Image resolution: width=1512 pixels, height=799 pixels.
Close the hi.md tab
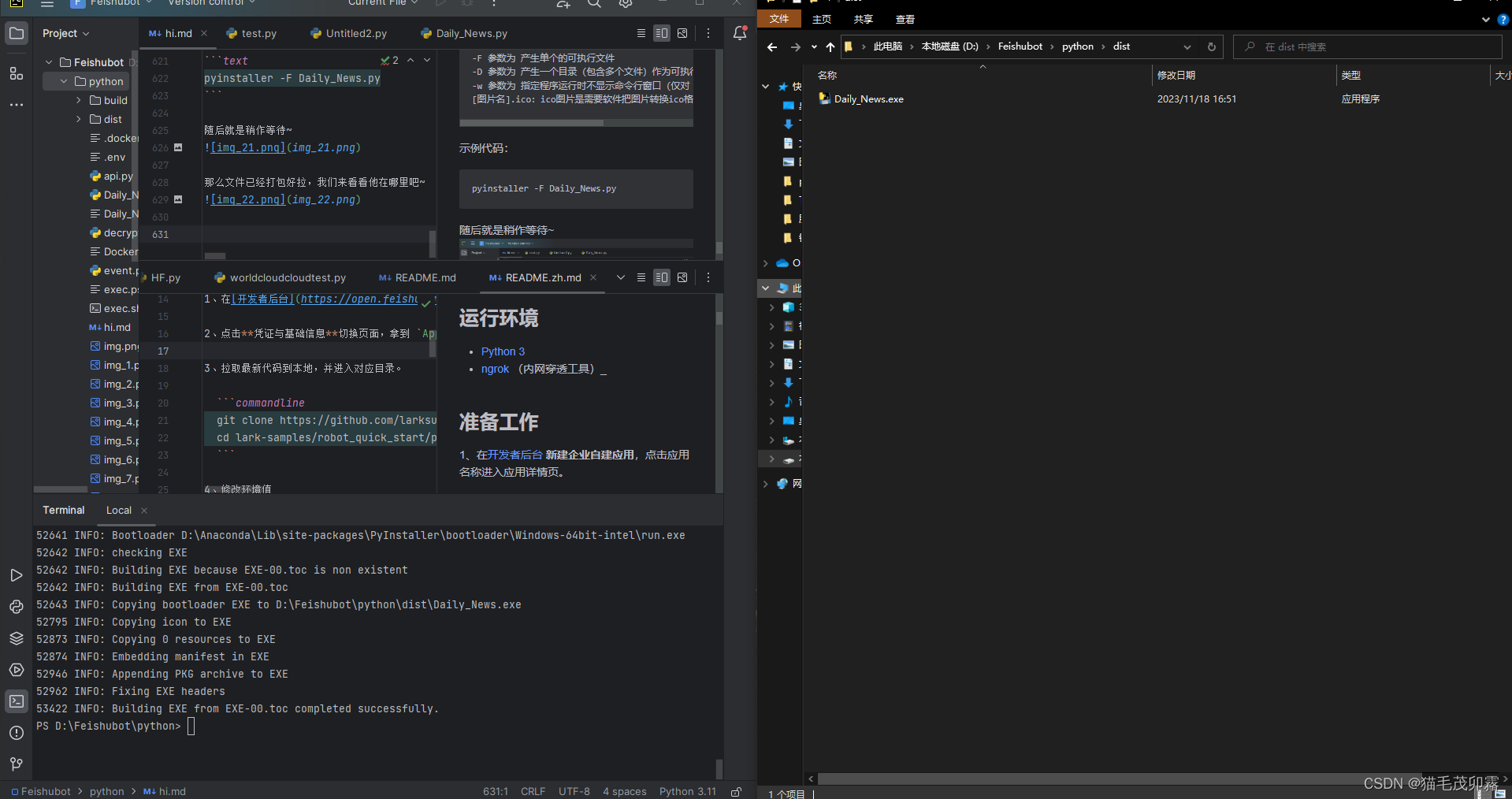click(204, 33)
